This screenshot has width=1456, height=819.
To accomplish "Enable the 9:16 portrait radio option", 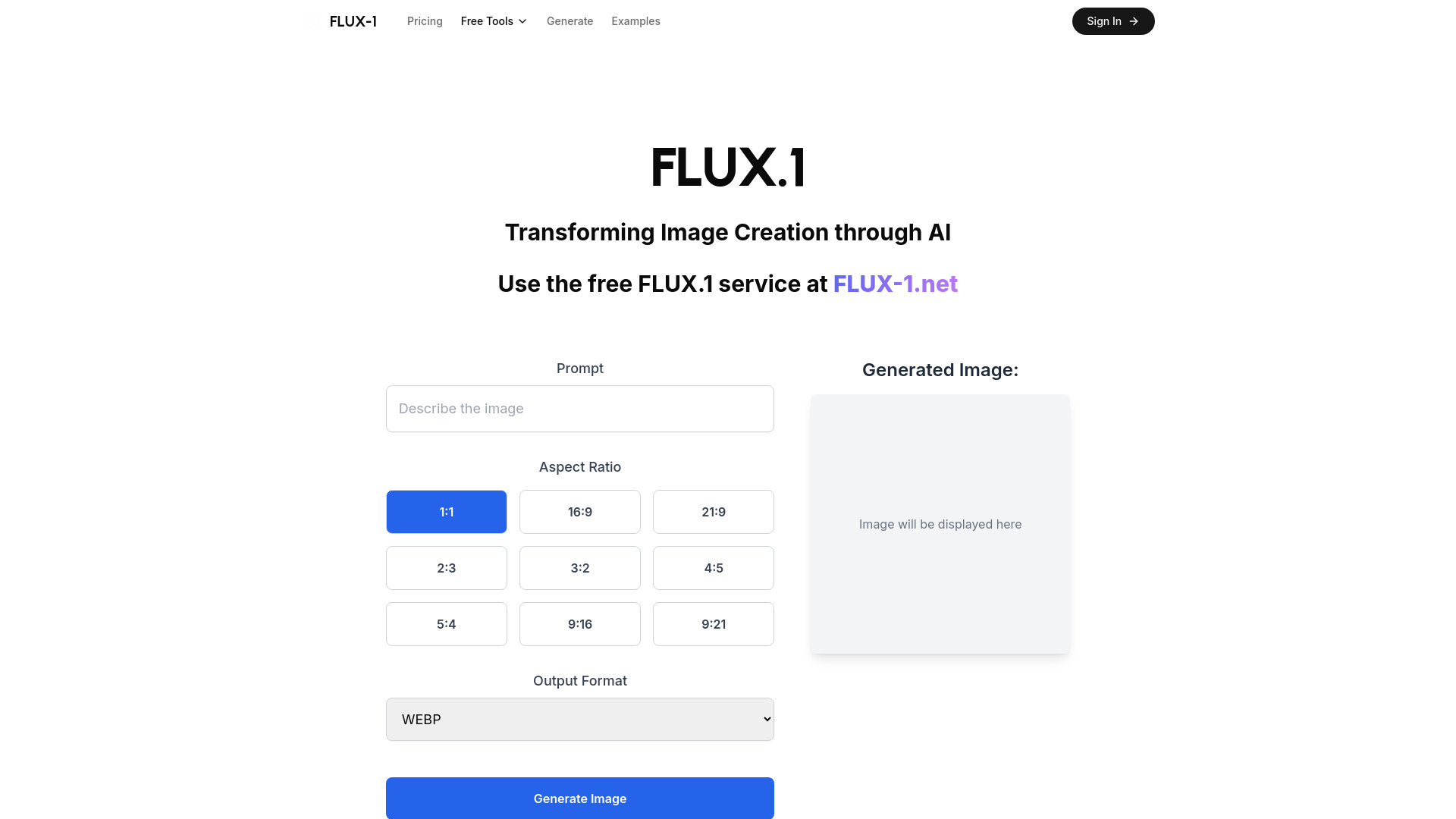I will coord(580,624).
